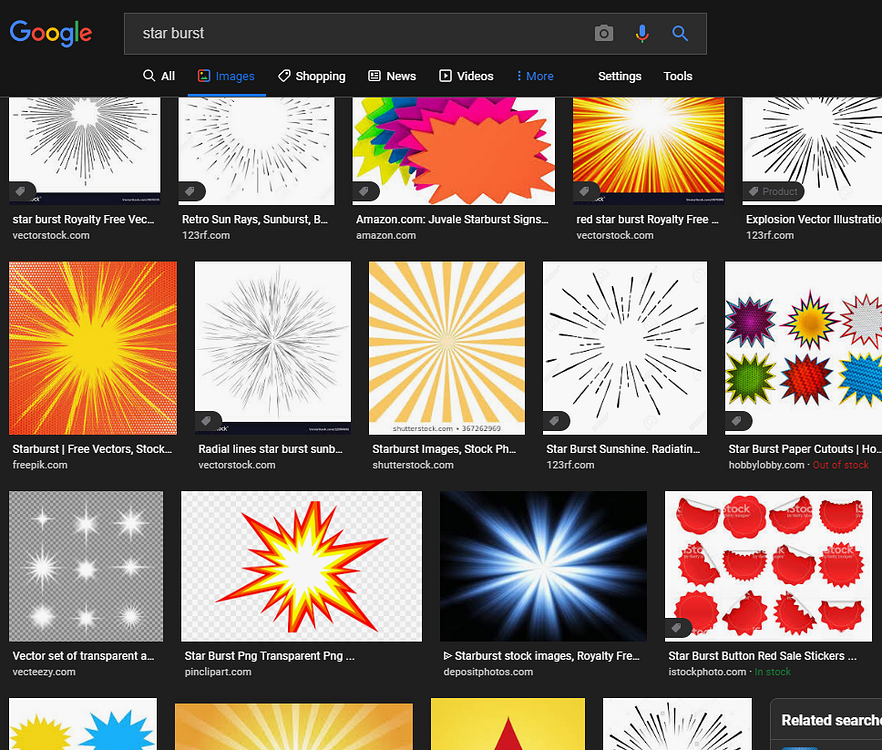Click the tag icon on the freepik Starburst thumbnail
The image size is (882, 750).
pos(22,421)
